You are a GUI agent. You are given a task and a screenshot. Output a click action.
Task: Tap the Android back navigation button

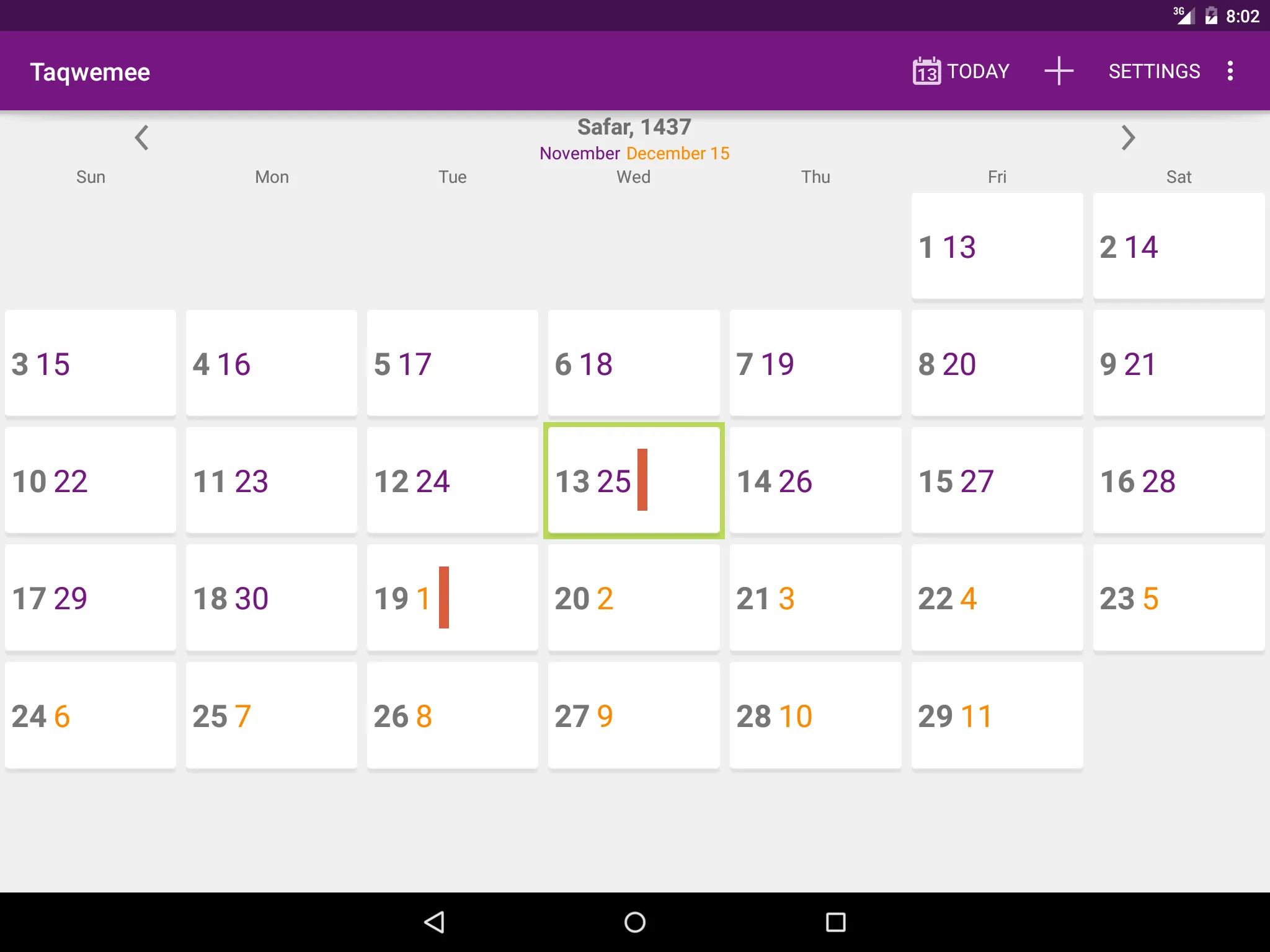pyautogui.click(x=434, y=922)
